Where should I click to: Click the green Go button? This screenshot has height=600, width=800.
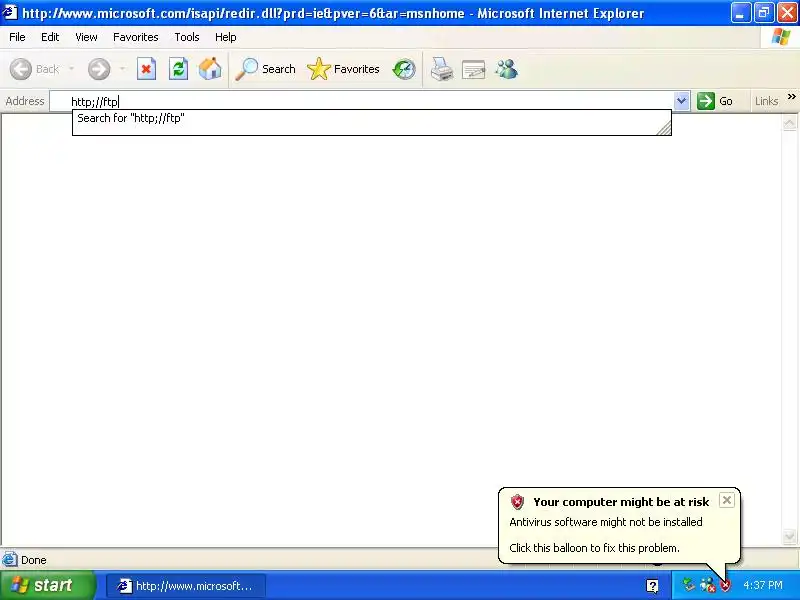coord(715,101)
